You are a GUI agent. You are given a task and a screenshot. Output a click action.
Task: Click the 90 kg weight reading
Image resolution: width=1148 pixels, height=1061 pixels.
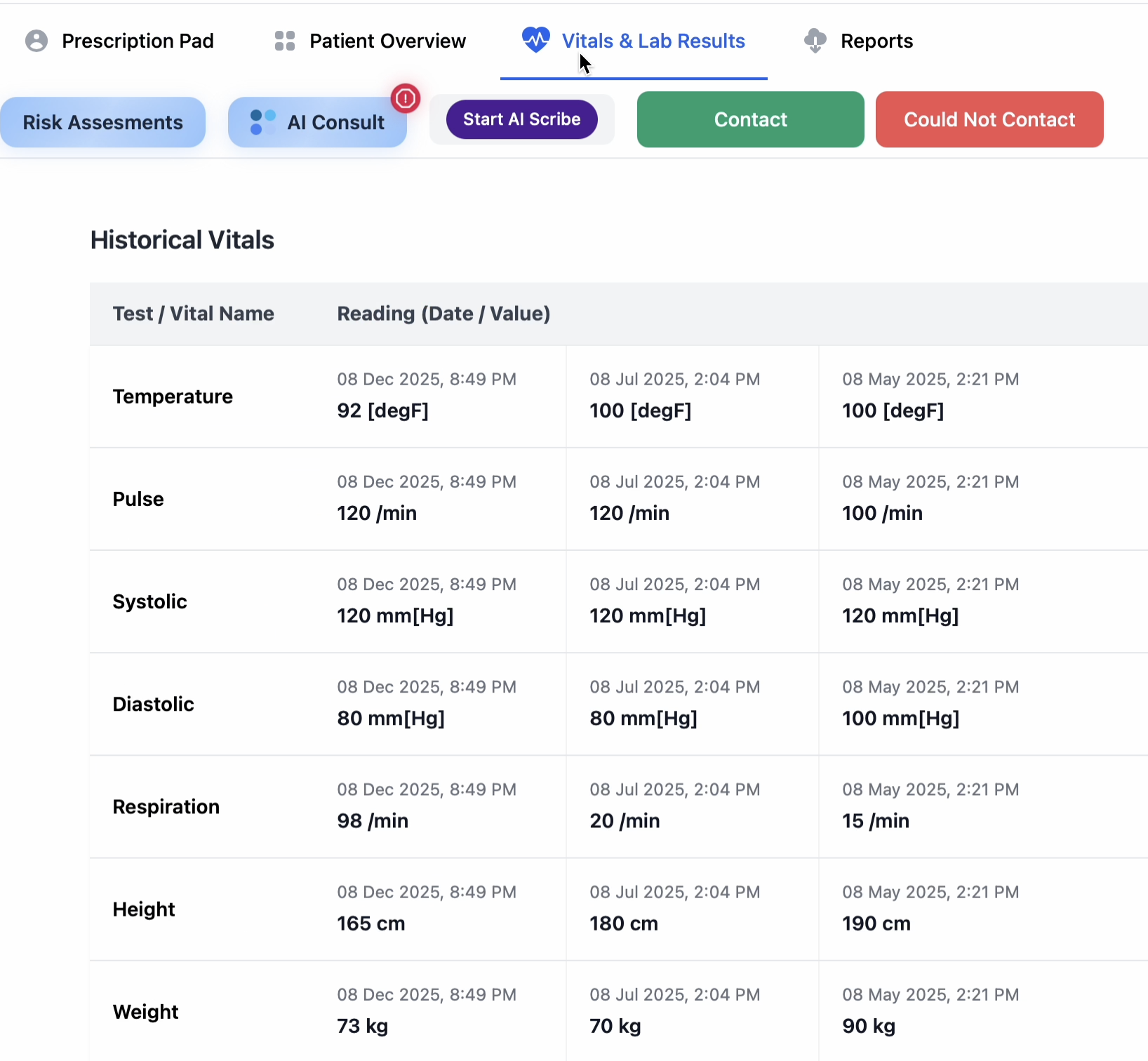tap(869, 1026)
